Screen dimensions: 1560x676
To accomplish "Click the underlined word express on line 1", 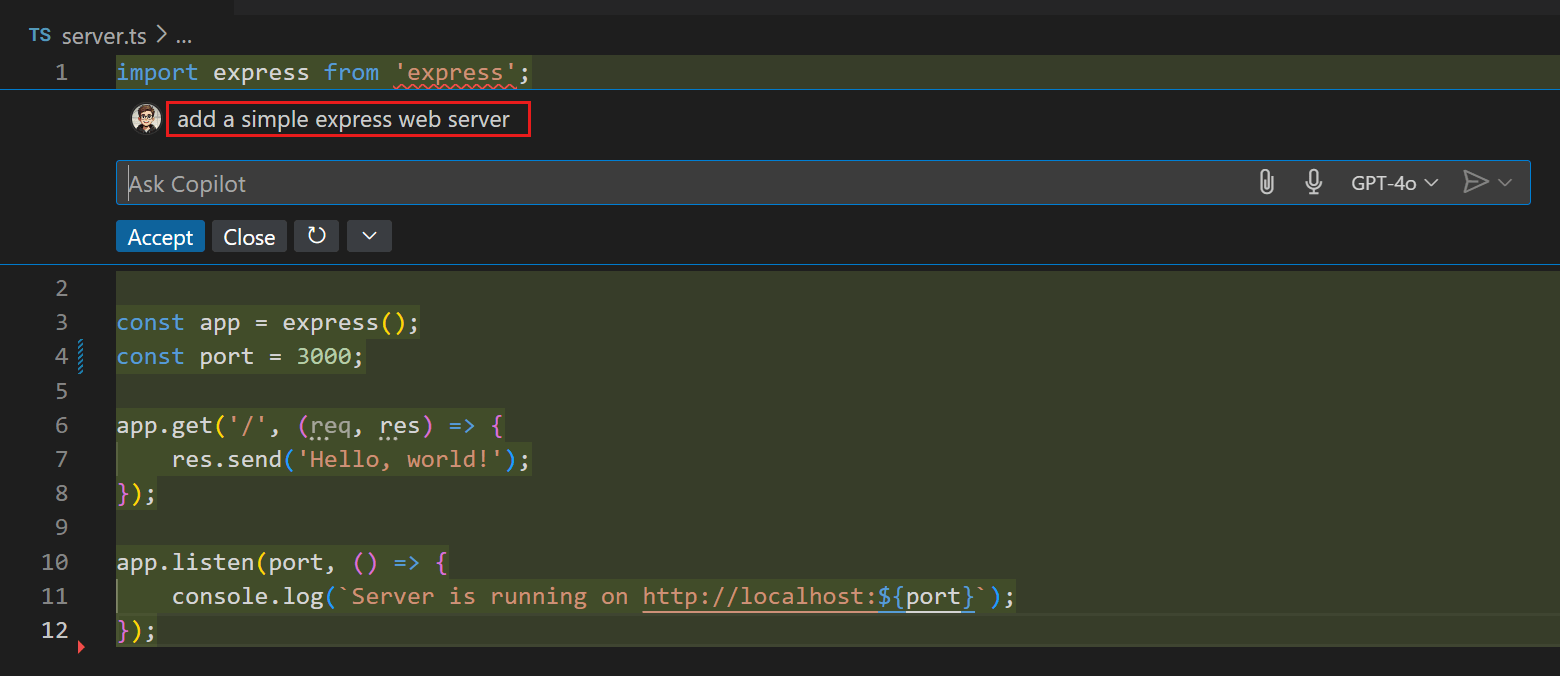I will click(456, 72).
